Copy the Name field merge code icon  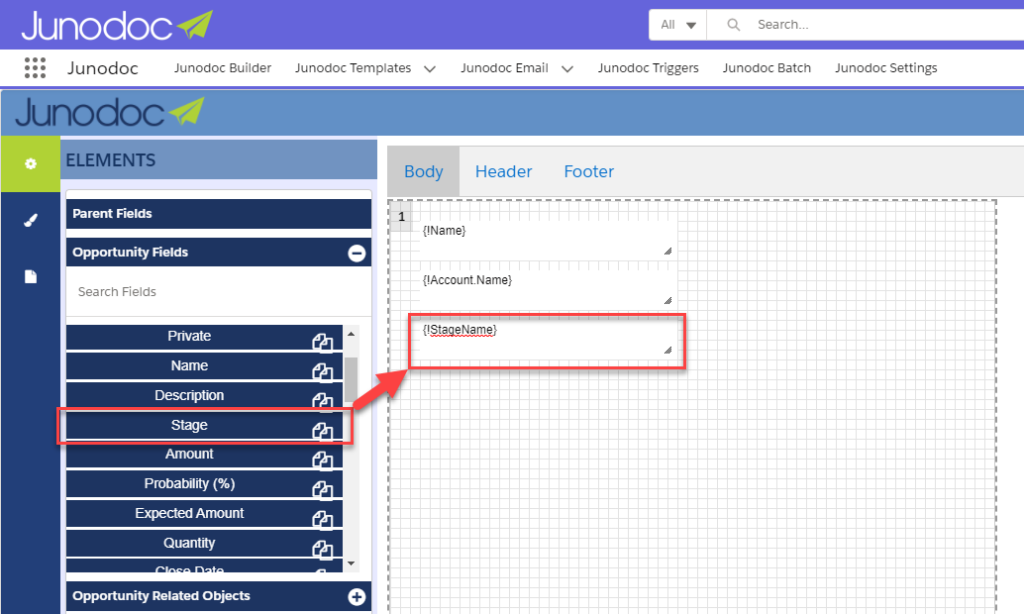(x=322, y=372)
